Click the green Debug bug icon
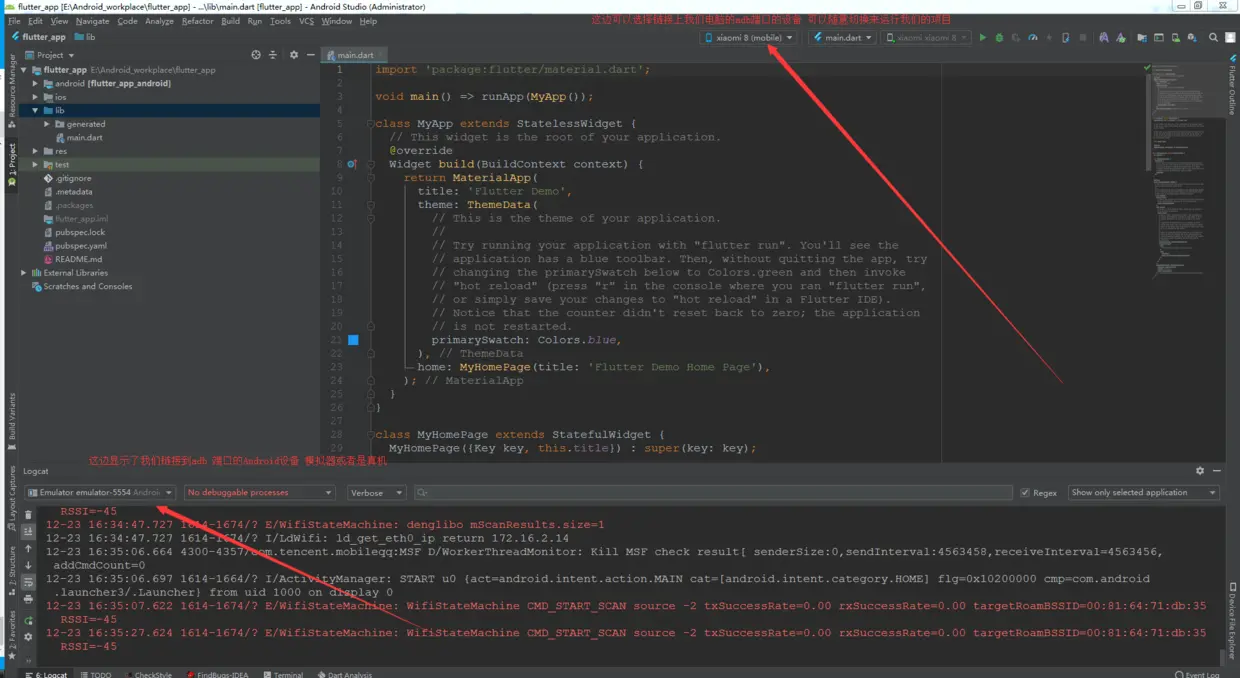The width and height of the screenshot is (1240, 678). (x=999, y=38)
